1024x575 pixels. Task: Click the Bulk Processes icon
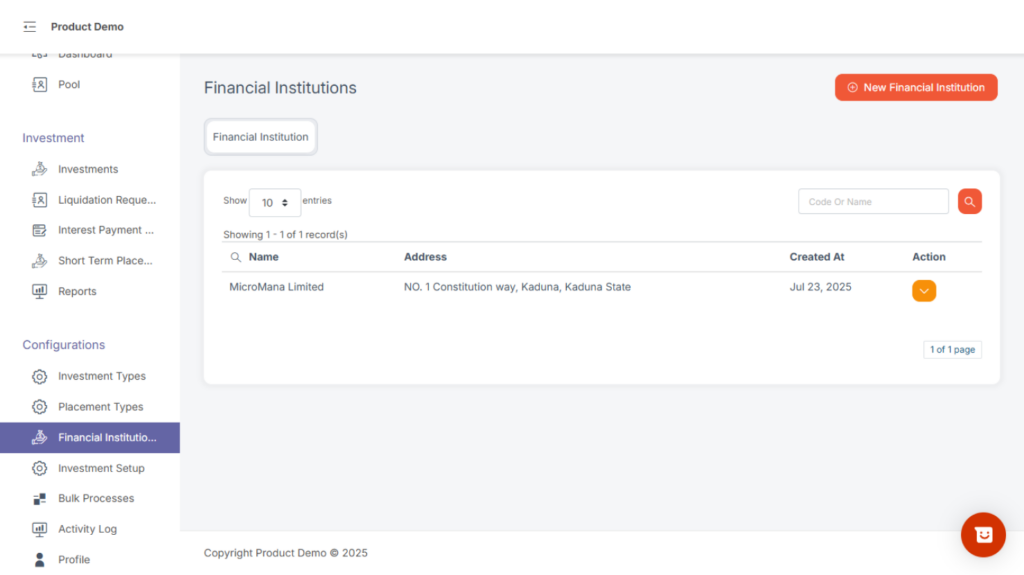pyautogui.click(x=39, y=499)
